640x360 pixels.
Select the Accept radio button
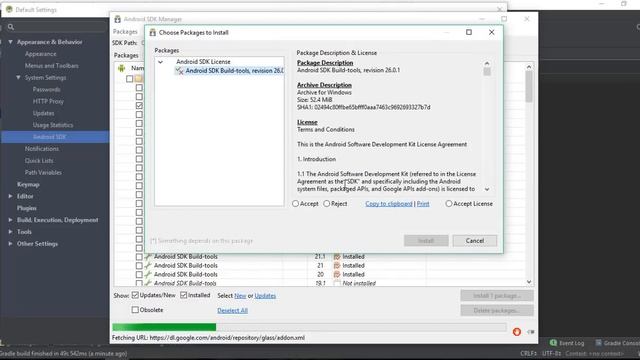coord(296,203)
